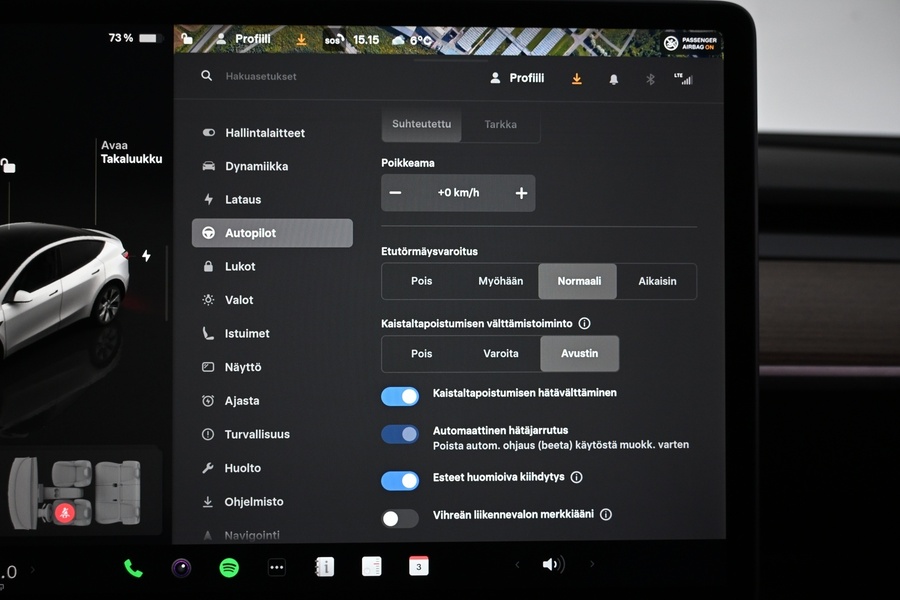Screen dimensions: 900x600
Task: Enable Vihreän liikennevalon merkkiääni toggle
Action: pos(400,518)
